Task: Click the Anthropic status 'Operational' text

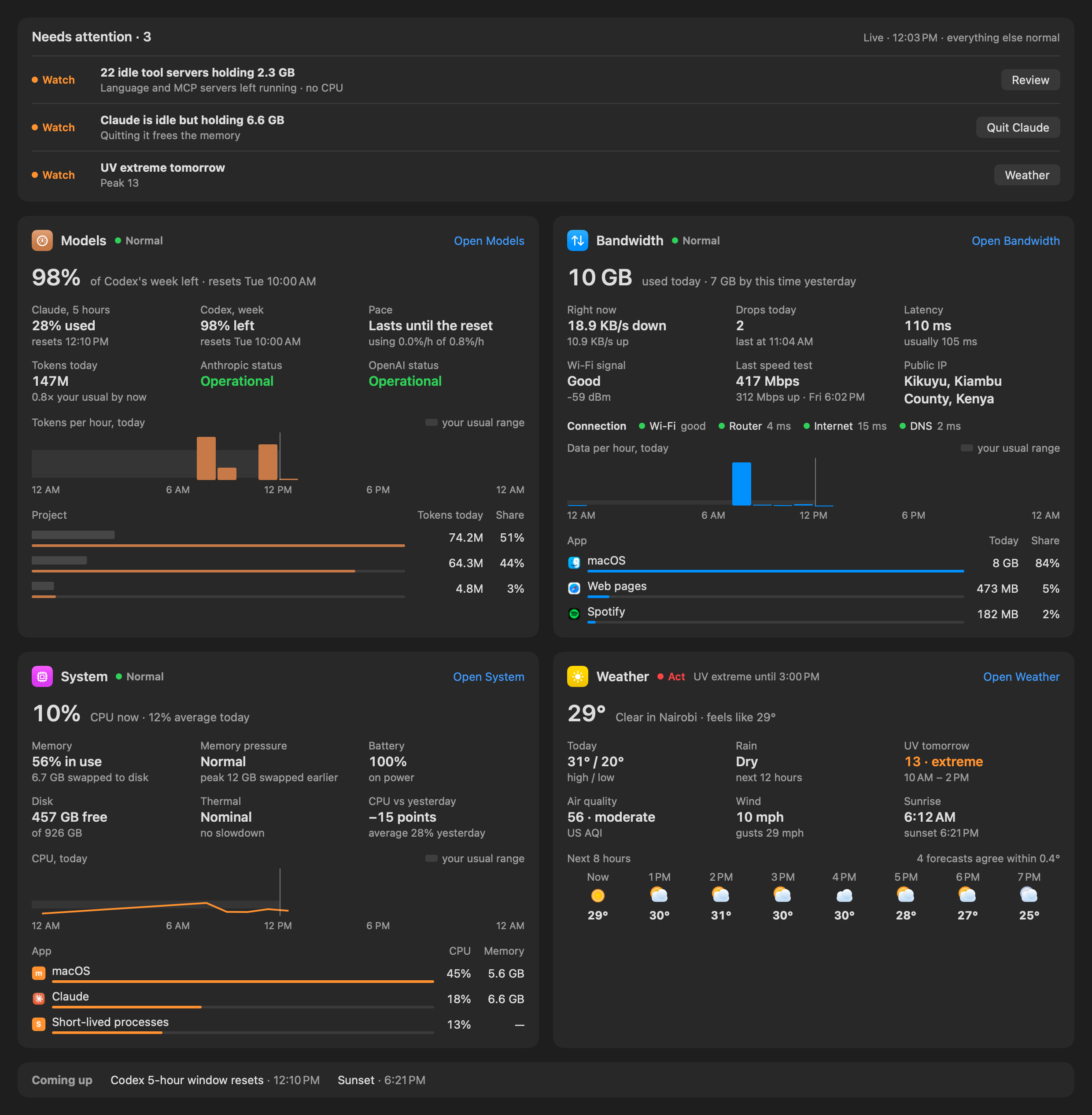Action: [x=236, y=381]
